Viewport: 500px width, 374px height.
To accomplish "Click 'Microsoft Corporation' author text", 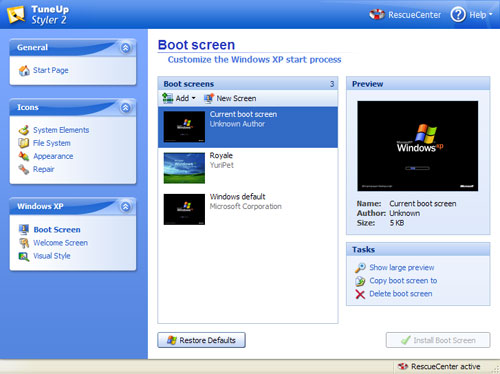I will pyautogui.click(x=246, y=206).
